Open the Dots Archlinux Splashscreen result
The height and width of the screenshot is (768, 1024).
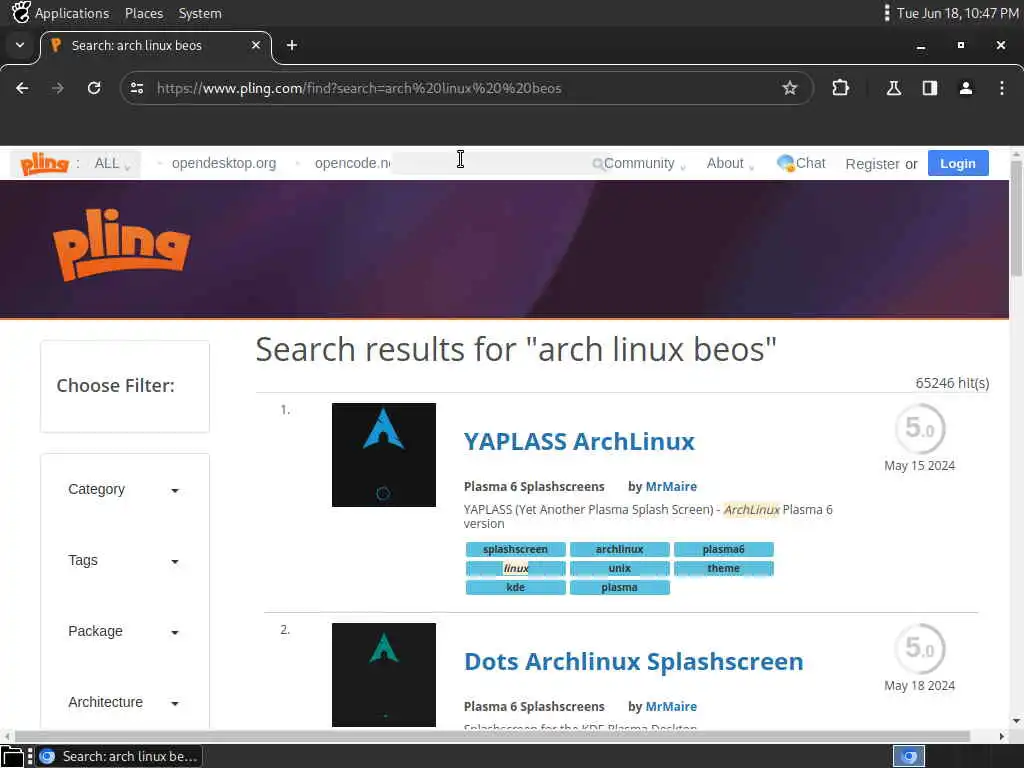click(x=633, y=662)
